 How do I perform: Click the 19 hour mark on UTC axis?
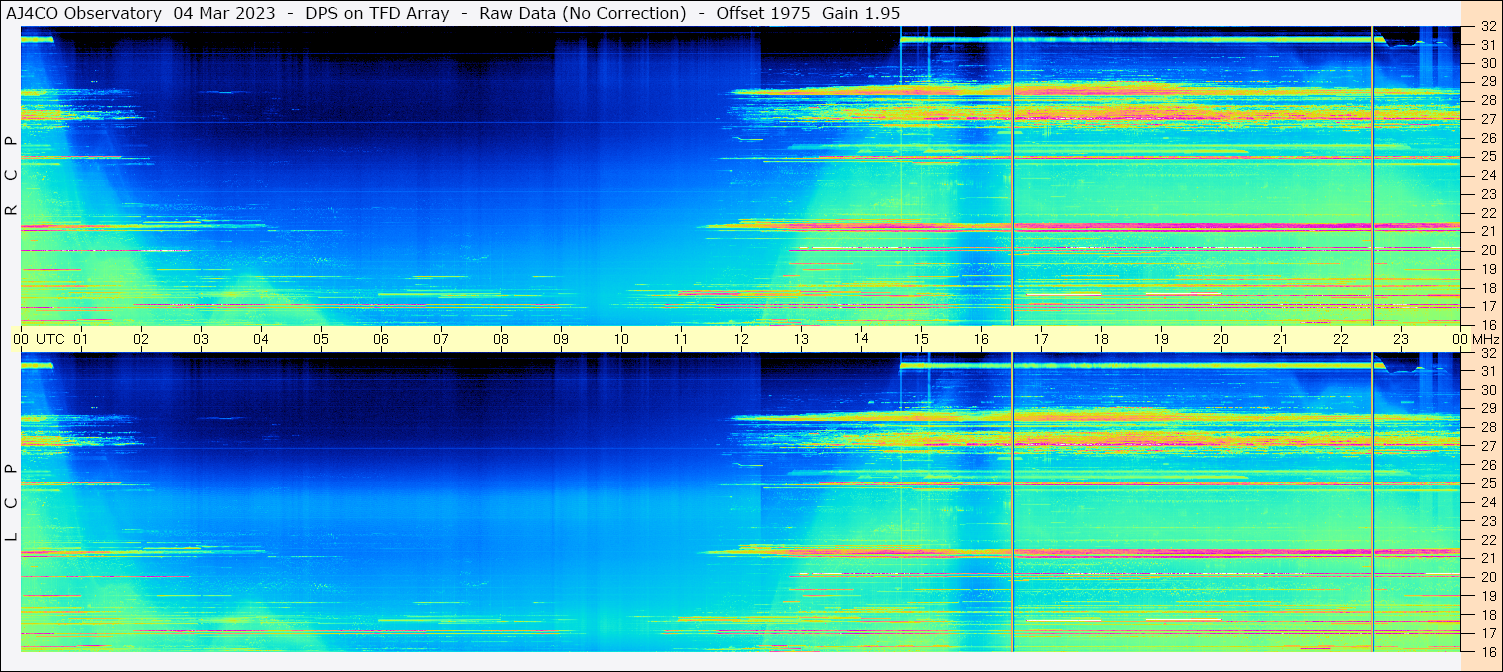click(1161, 339)
